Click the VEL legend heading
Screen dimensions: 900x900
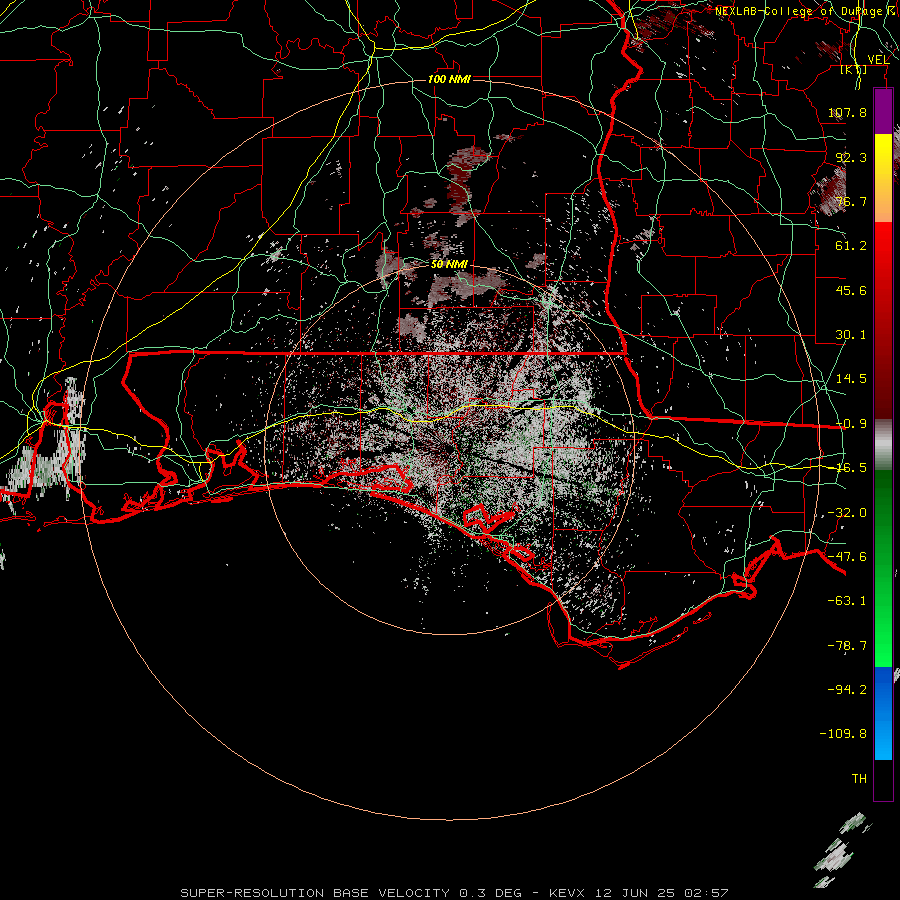[878, 60]
